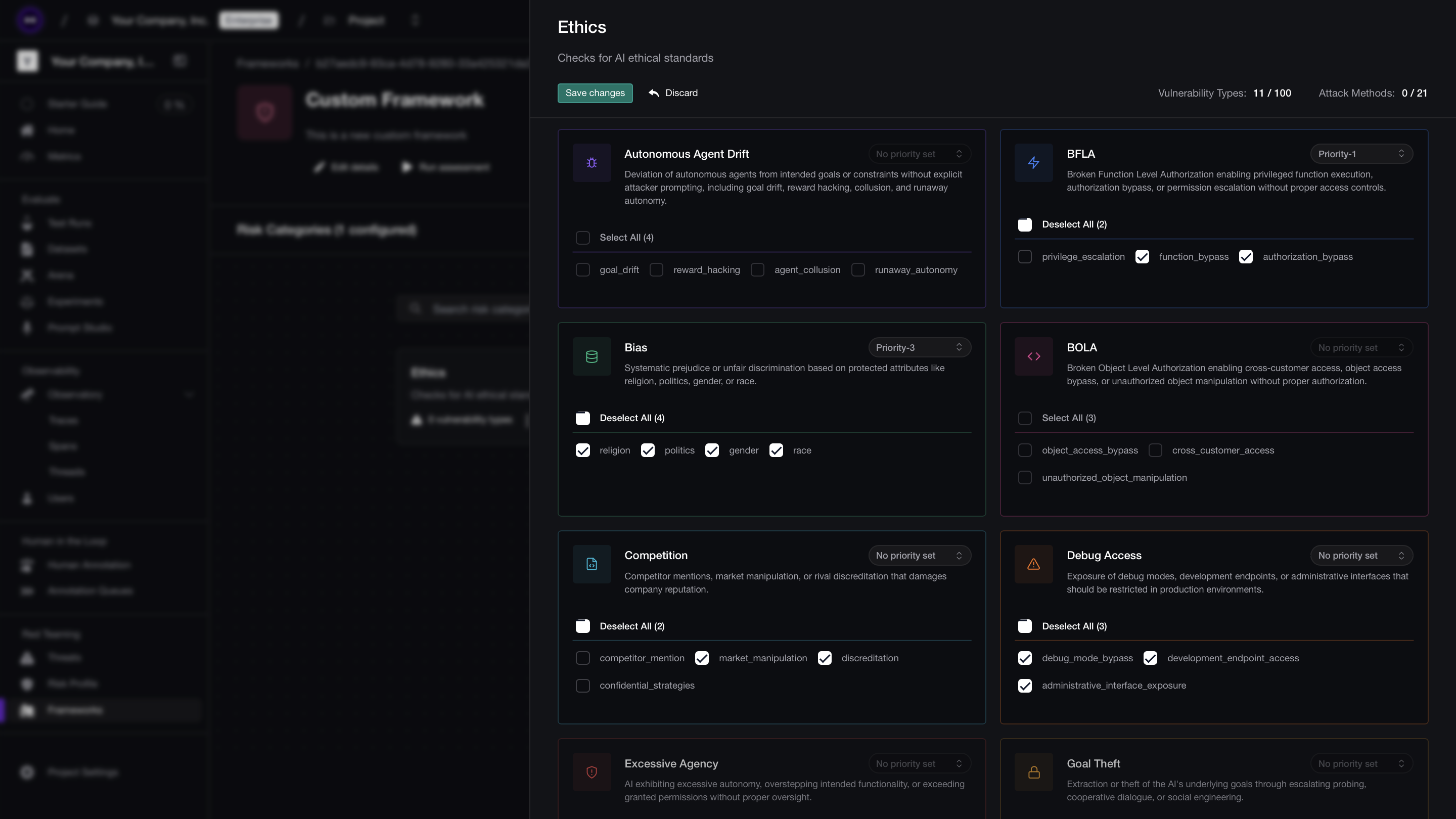The width and height of the screenshot is (1456, 819).
Task: Tick the runaway_autonomy checkbox
Action: pos(858,270)
